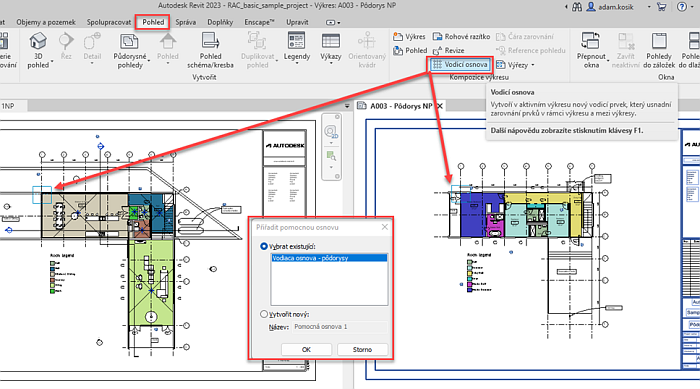Open the Správa ribbon tab
Viewport: 700px width, 389px height.
coord(185,22)
